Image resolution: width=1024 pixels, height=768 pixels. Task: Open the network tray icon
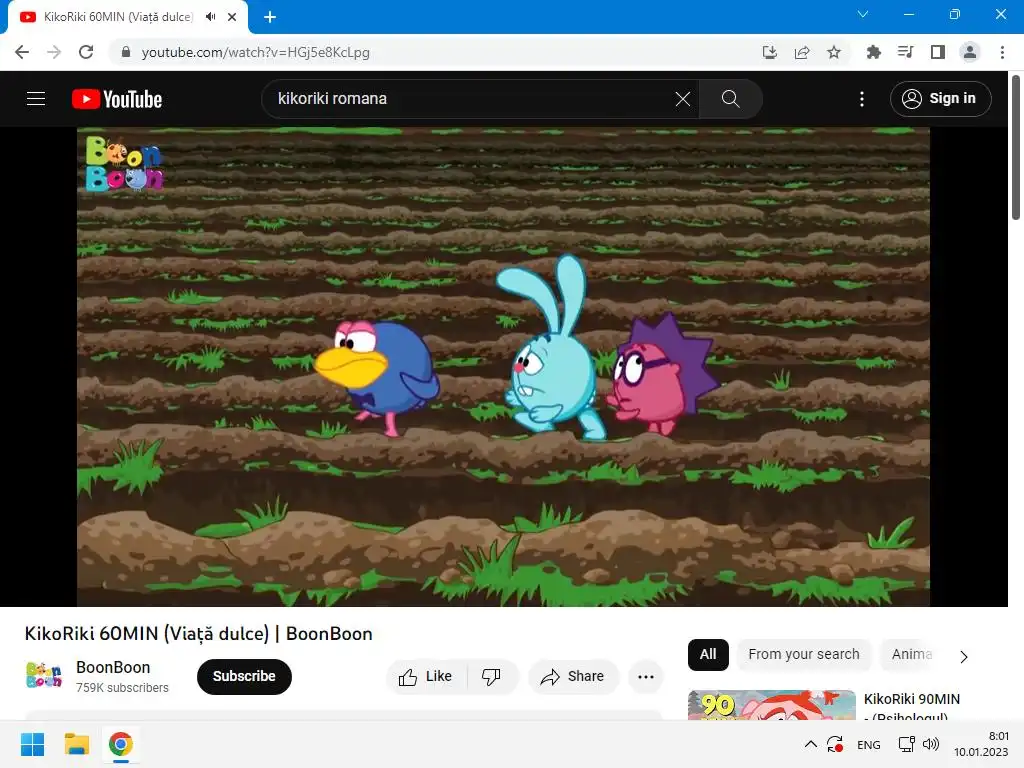point(906,744)
